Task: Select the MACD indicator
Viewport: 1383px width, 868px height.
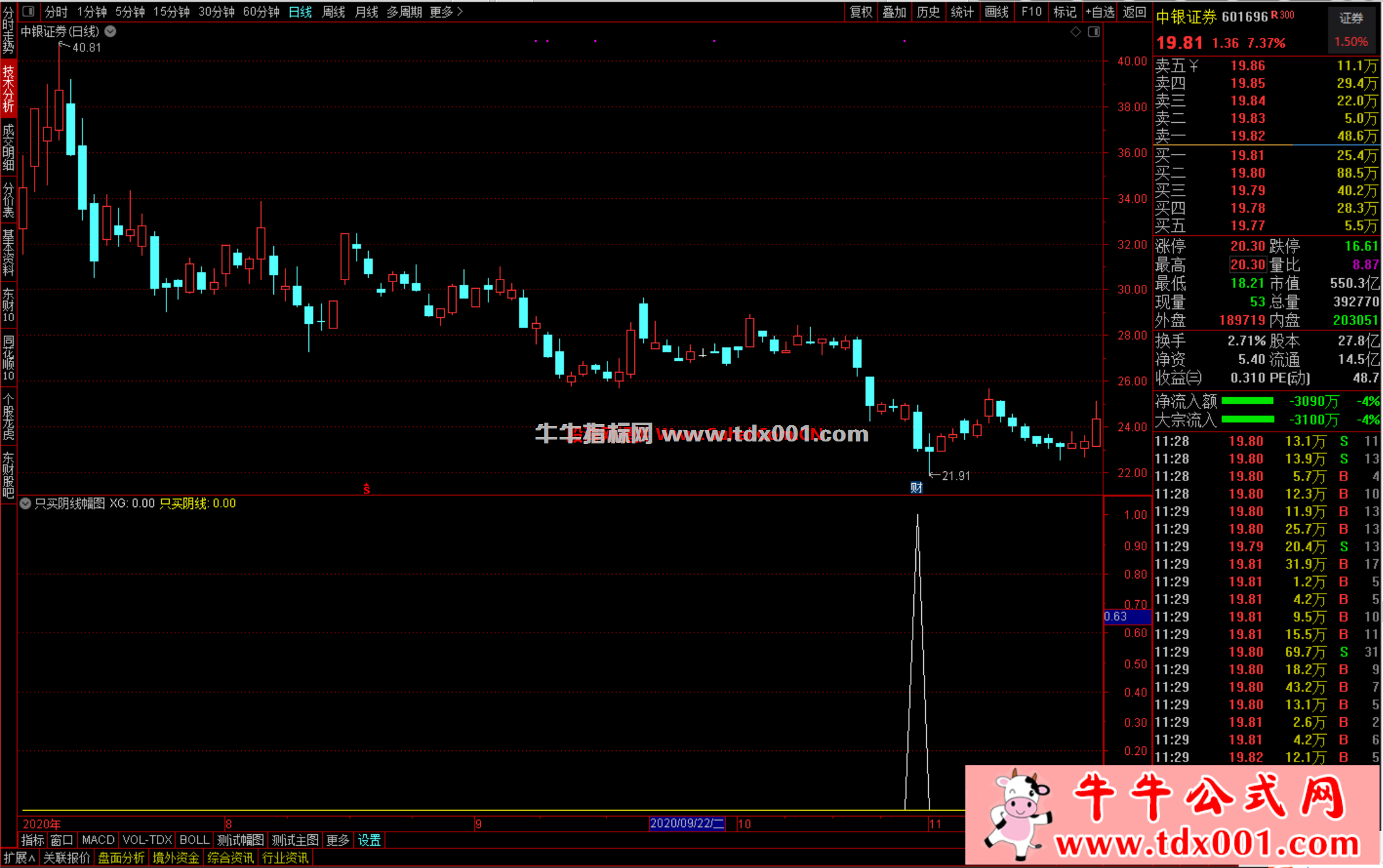Action: coord(98,840)
